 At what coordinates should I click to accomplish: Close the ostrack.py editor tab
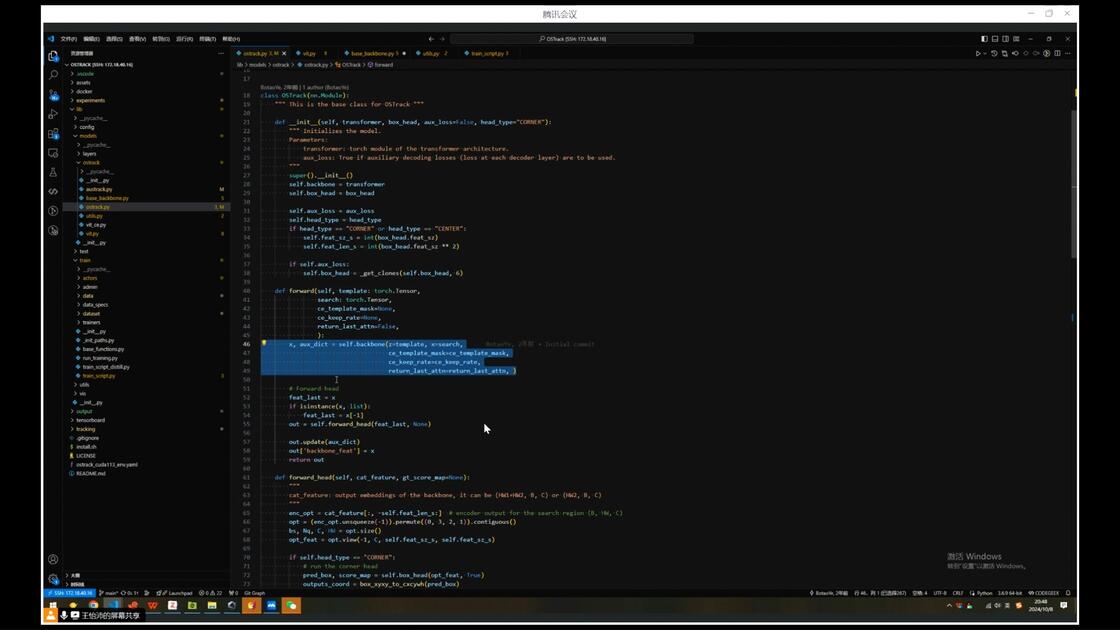tap(284, 54)
